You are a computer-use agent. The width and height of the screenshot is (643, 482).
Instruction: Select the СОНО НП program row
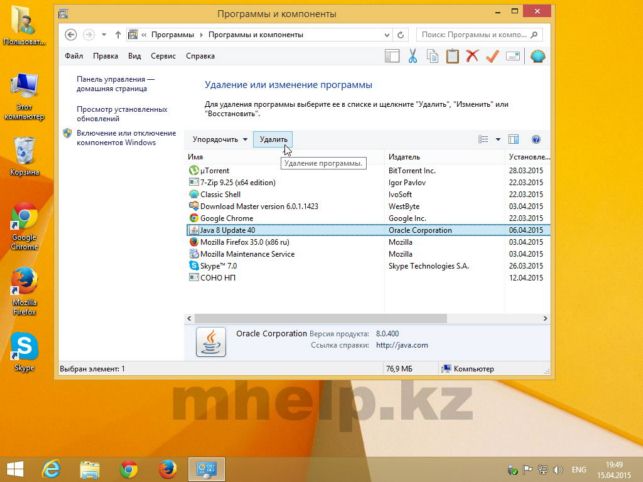tap(368, 278)
